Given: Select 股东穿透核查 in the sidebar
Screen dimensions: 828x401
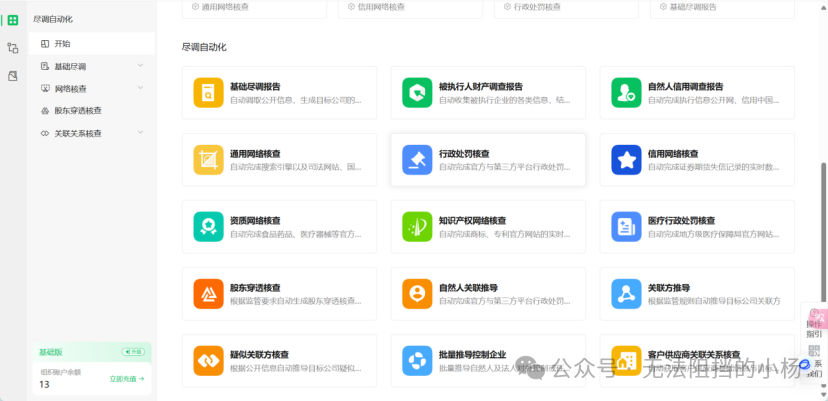Looking at the screenshot, I should pos(91,111).
